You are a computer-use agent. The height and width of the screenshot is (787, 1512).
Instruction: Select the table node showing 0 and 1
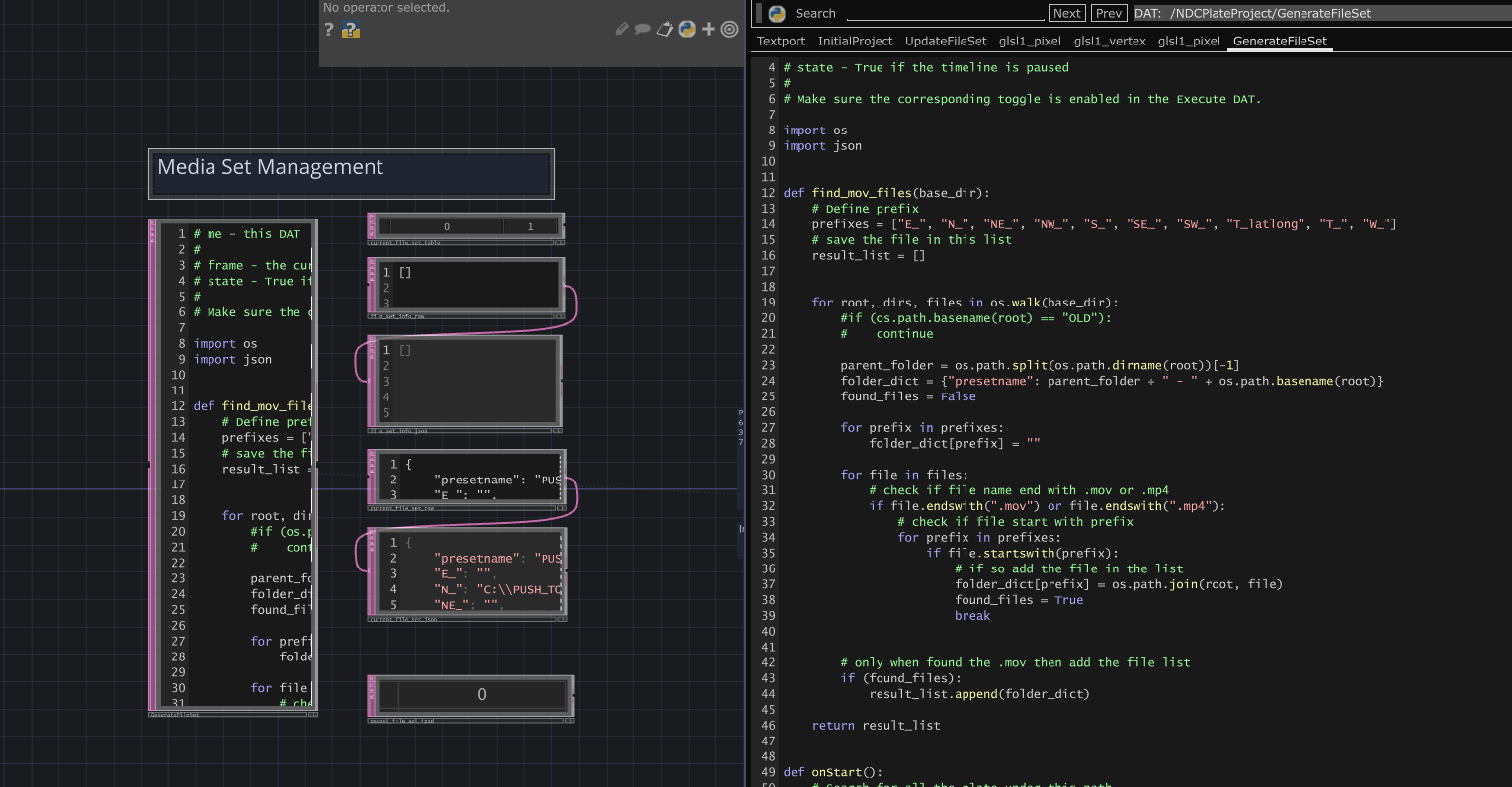click(x=465, y=228)
